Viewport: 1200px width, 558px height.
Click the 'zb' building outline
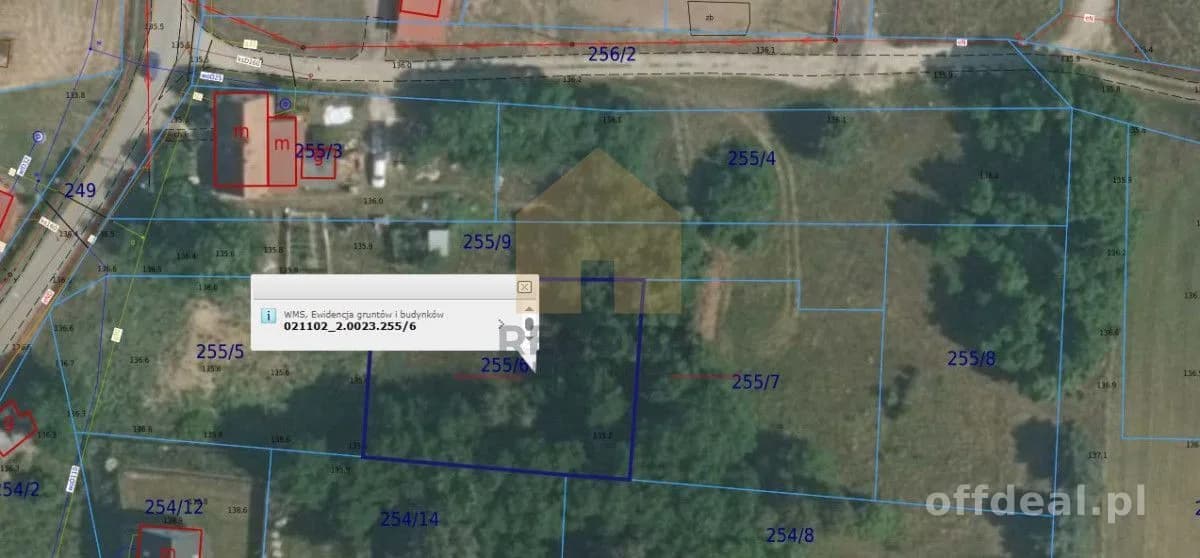click(719, 18)
